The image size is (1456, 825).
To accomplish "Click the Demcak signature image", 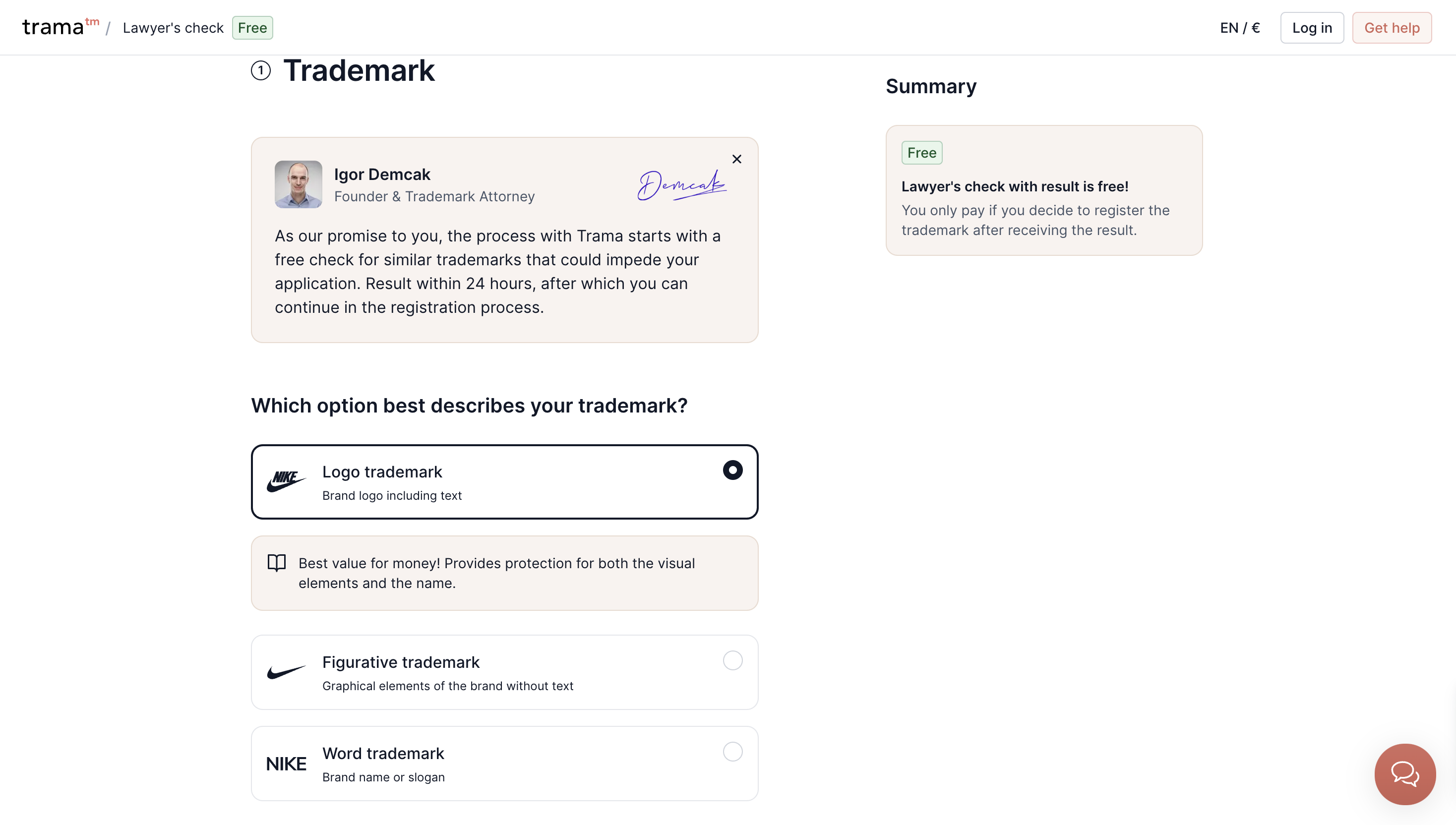I will [682, 185].
